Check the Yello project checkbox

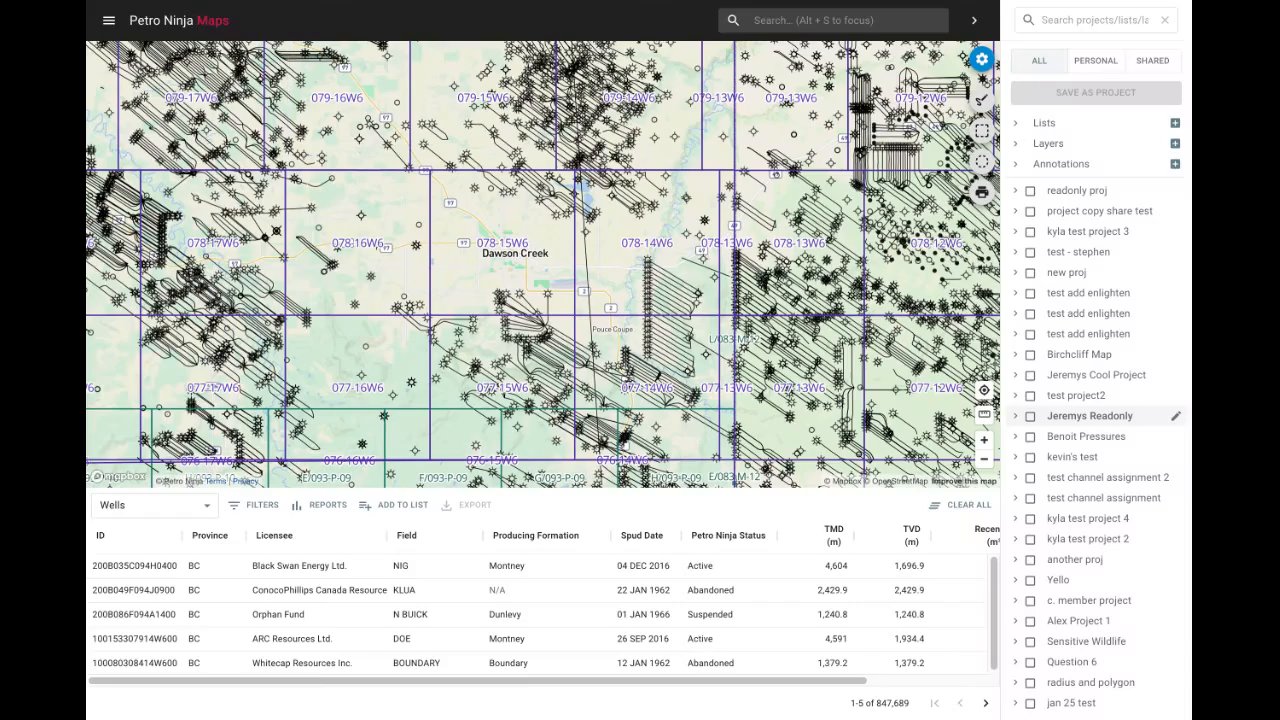pyautogui.click(x=1030, y=580)
